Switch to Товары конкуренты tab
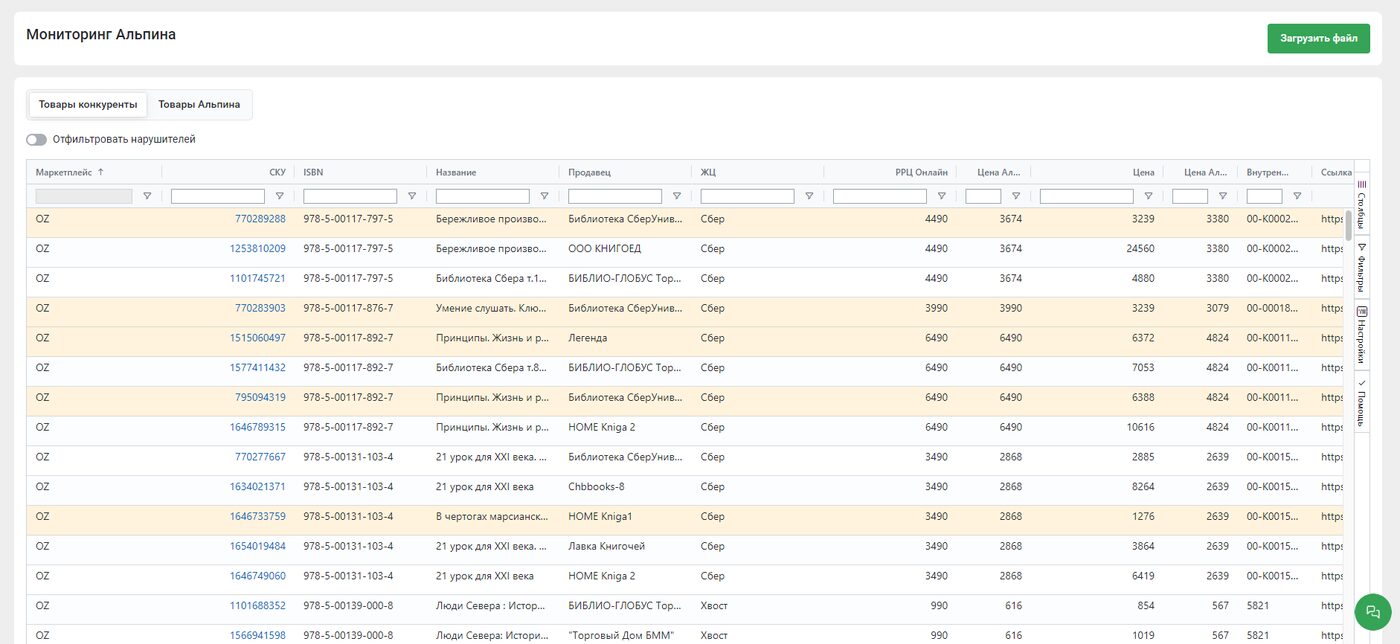Screen dimensions: 1400x644 pos(88,104)
